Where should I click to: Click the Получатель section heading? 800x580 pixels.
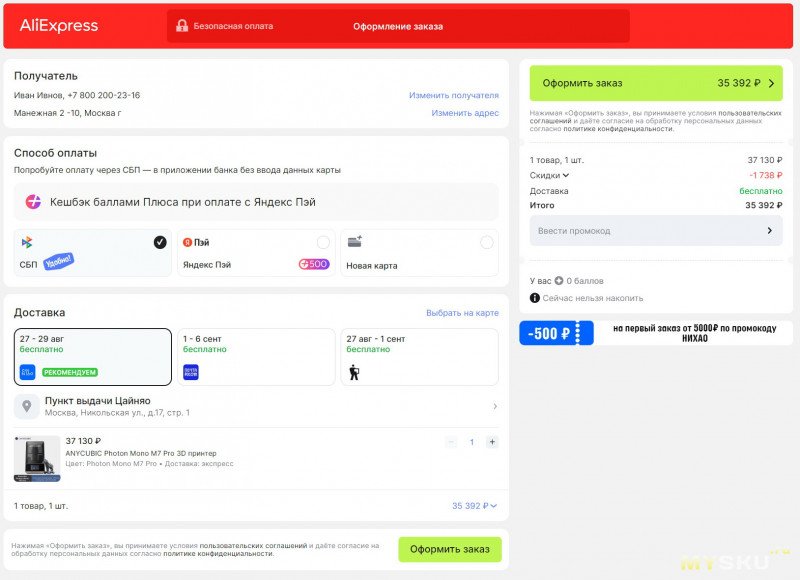[46, 76]
